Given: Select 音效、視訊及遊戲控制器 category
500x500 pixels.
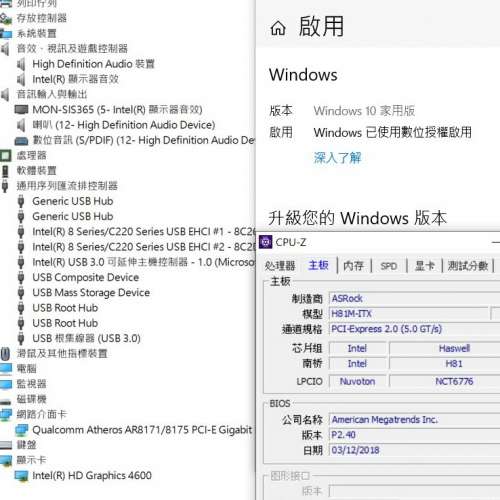Looking at the screenshot, I should [x=72, y=49].
